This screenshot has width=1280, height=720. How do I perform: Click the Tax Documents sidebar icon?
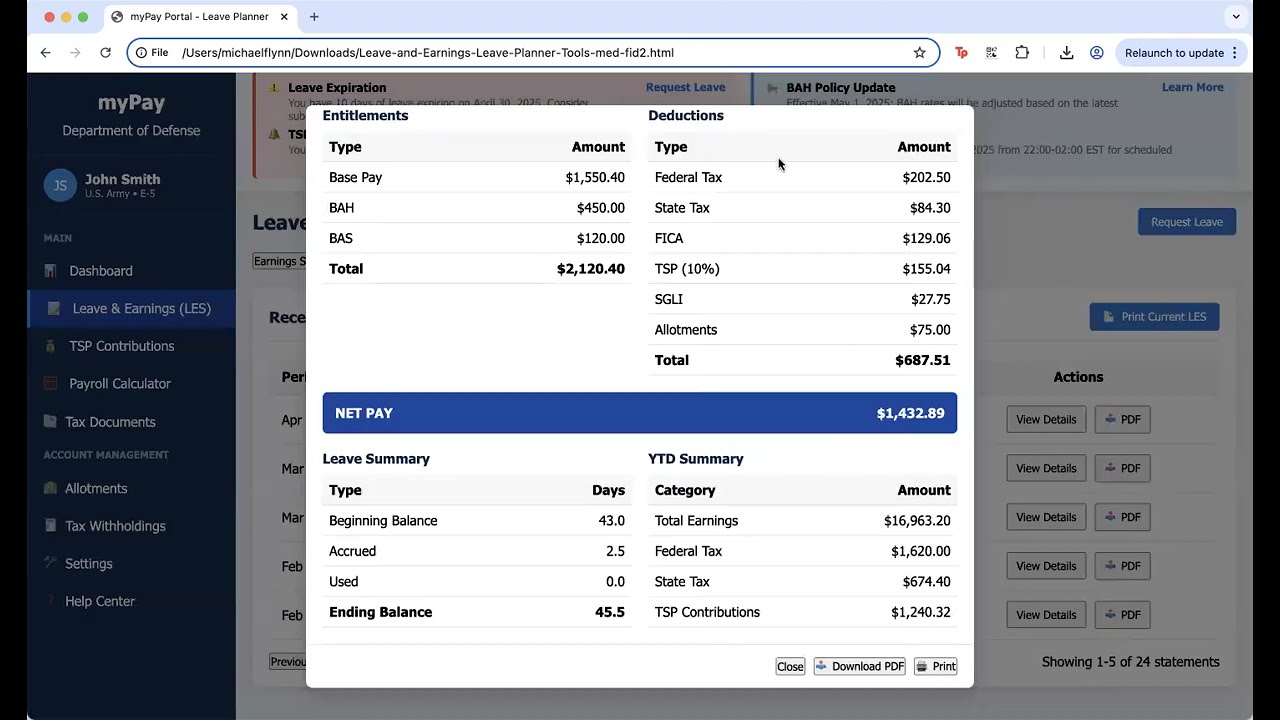(50, 422)
